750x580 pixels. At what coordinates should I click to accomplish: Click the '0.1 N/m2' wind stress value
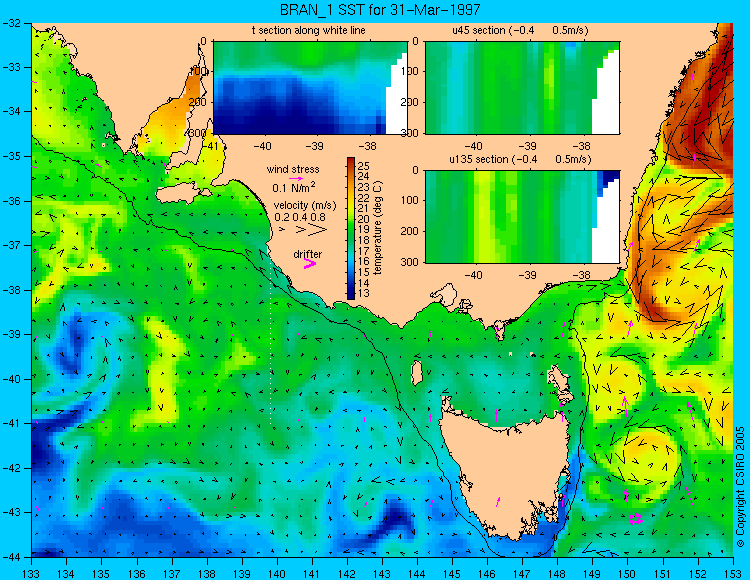click(x=294, y=187)
